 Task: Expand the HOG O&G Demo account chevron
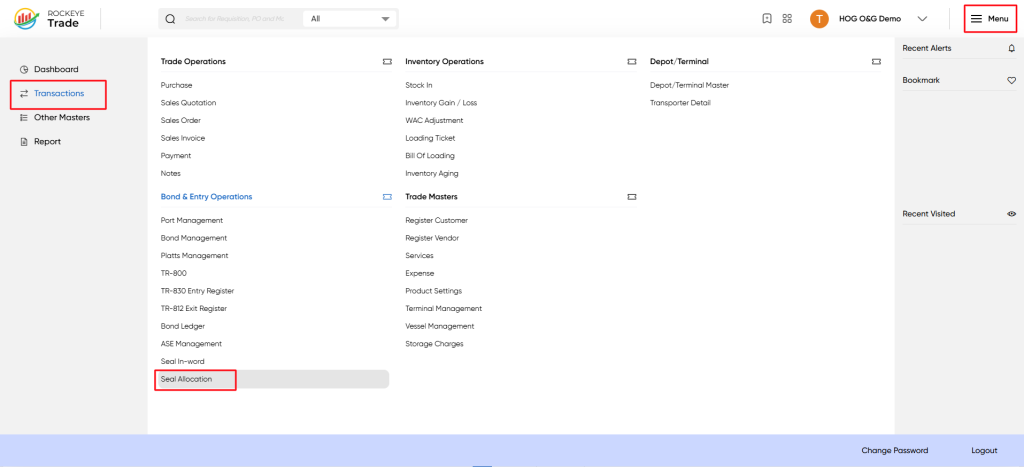[922, 19]
